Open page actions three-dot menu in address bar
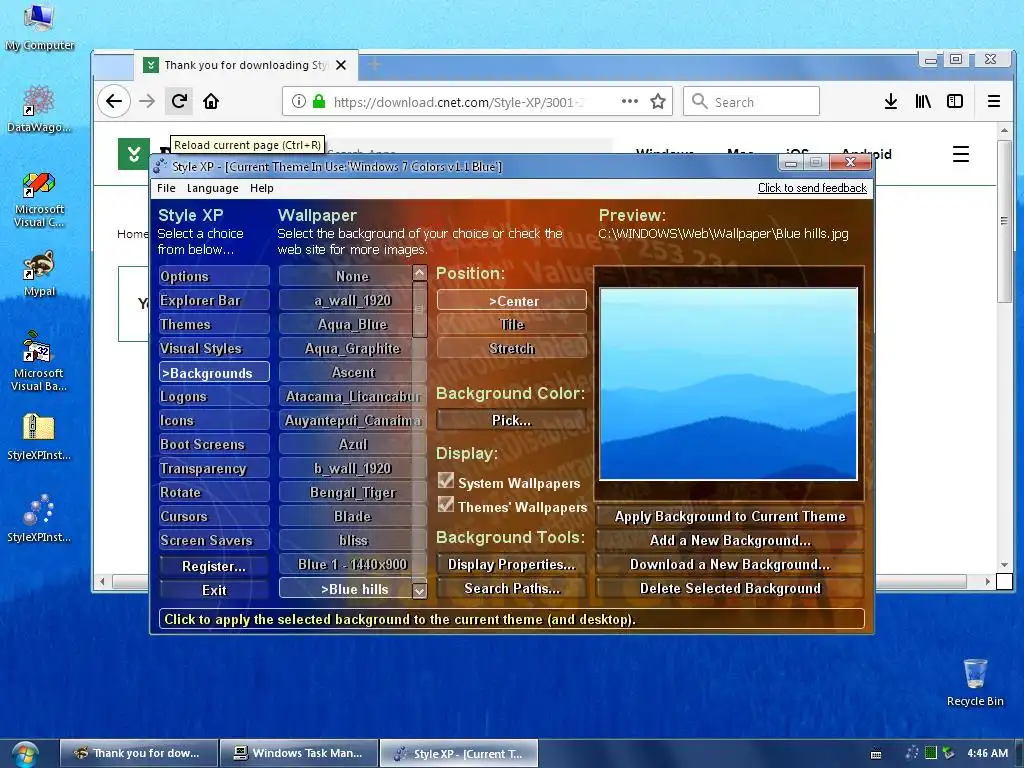This screenshot has height=768, width=1024. coord(630,101)
